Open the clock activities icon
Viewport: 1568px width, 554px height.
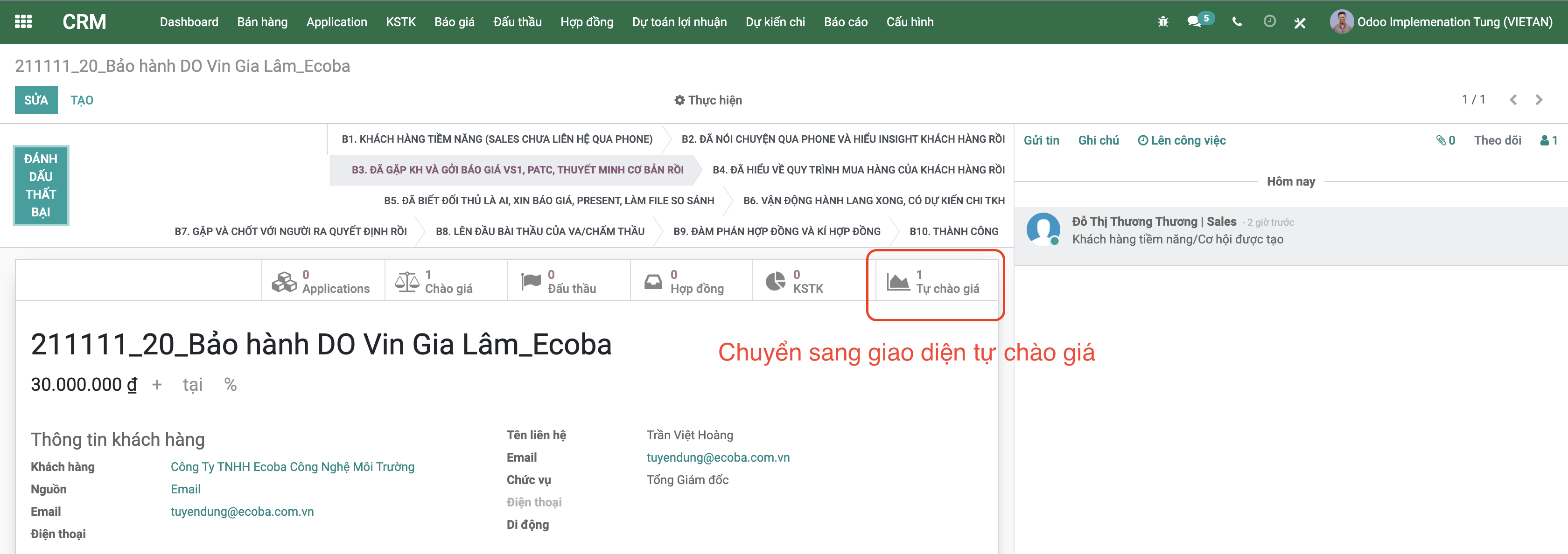pos(1269,22)
